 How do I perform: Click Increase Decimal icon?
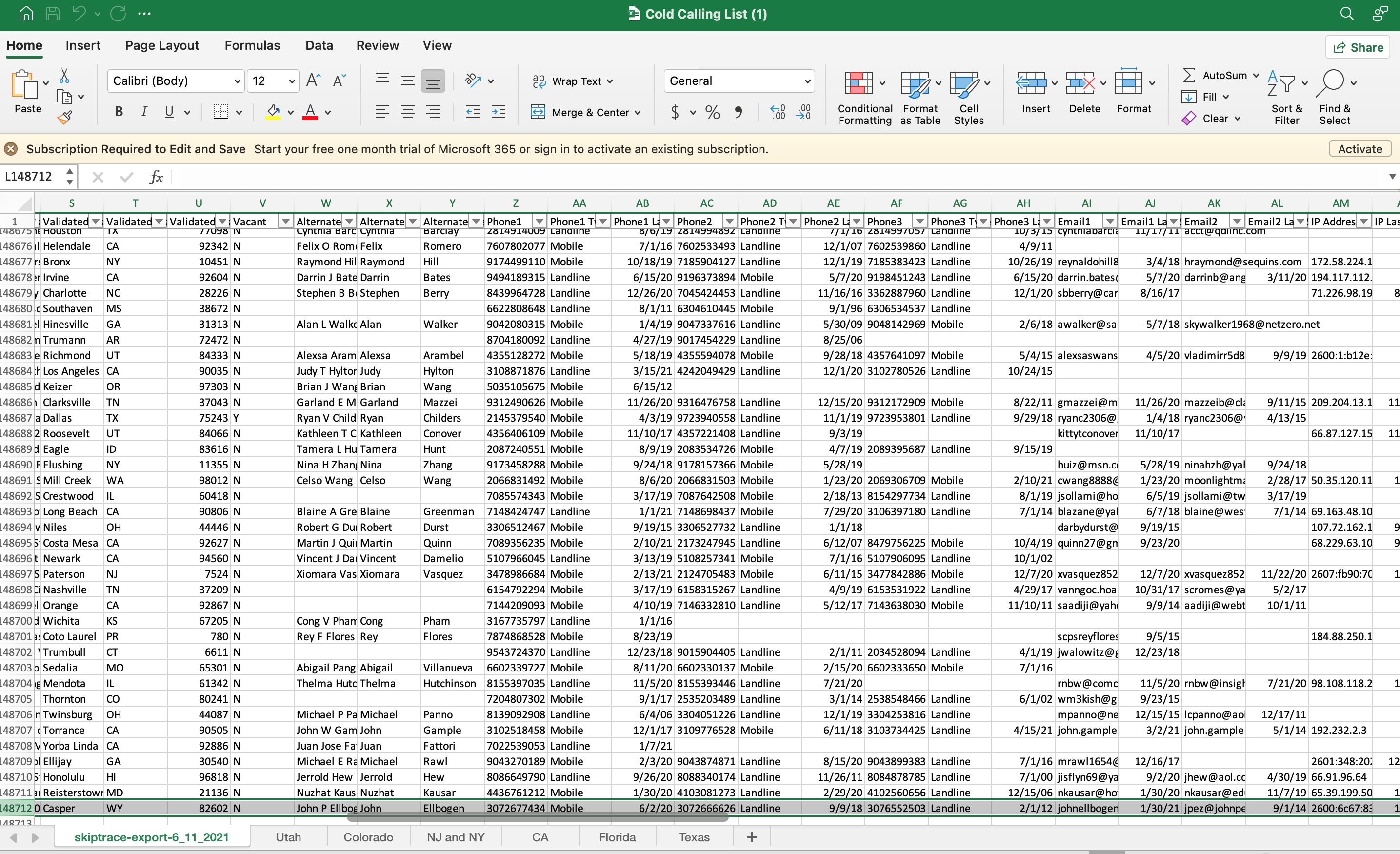(777, 112)
